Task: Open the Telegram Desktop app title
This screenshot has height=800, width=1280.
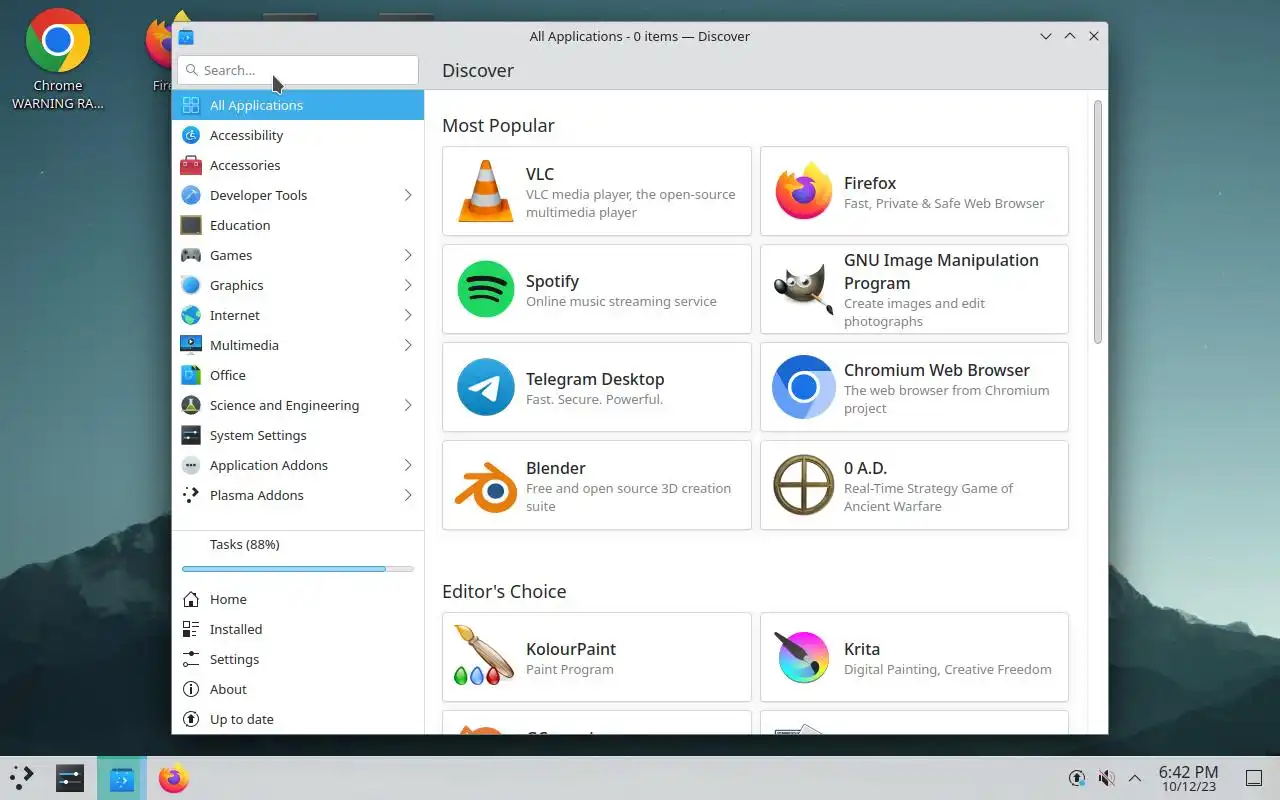Action: click(x=595, y=379)
